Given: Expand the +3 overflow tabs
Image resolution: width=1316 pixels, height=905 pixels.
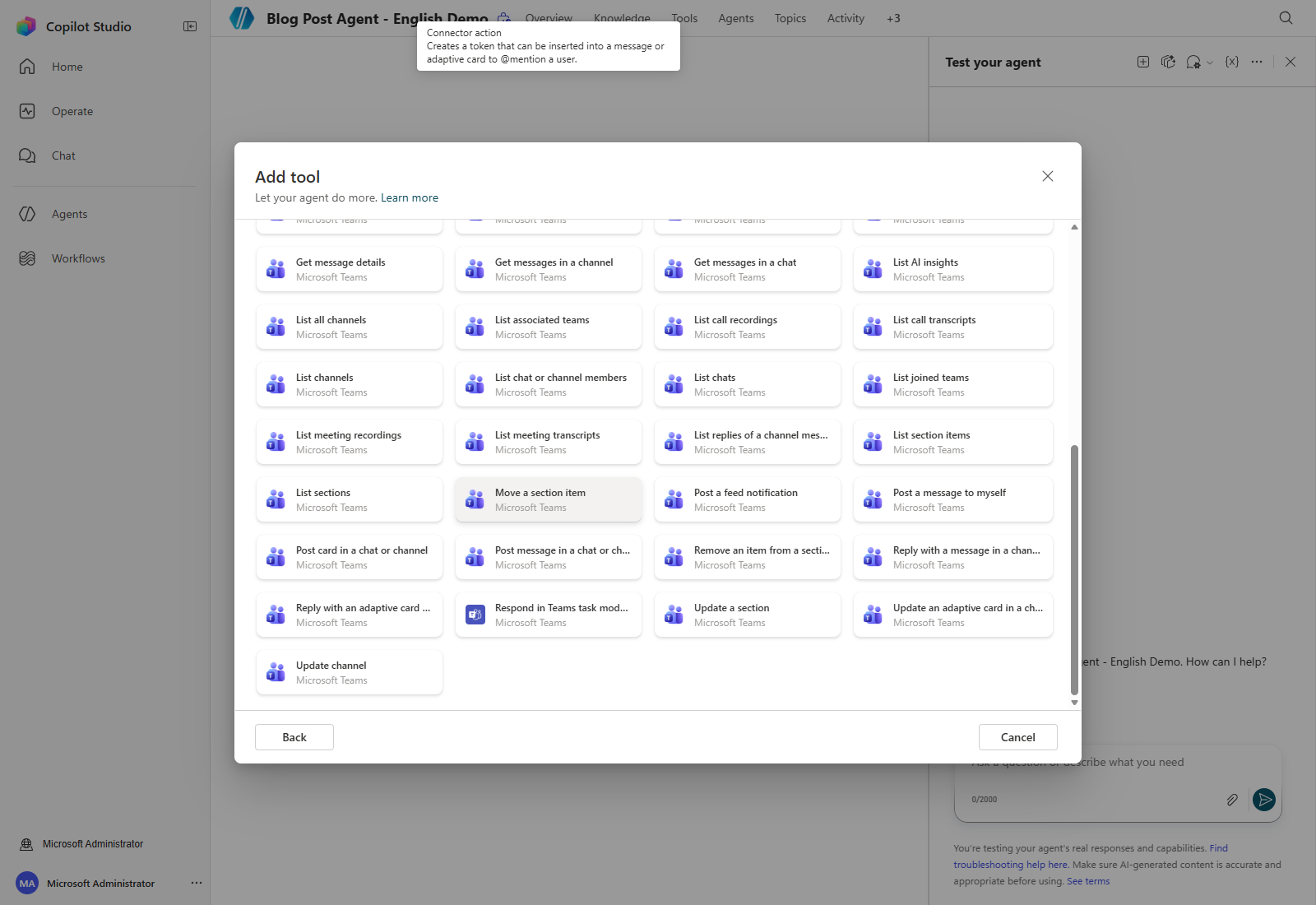Looking at the screenshot, I should 893,18.
